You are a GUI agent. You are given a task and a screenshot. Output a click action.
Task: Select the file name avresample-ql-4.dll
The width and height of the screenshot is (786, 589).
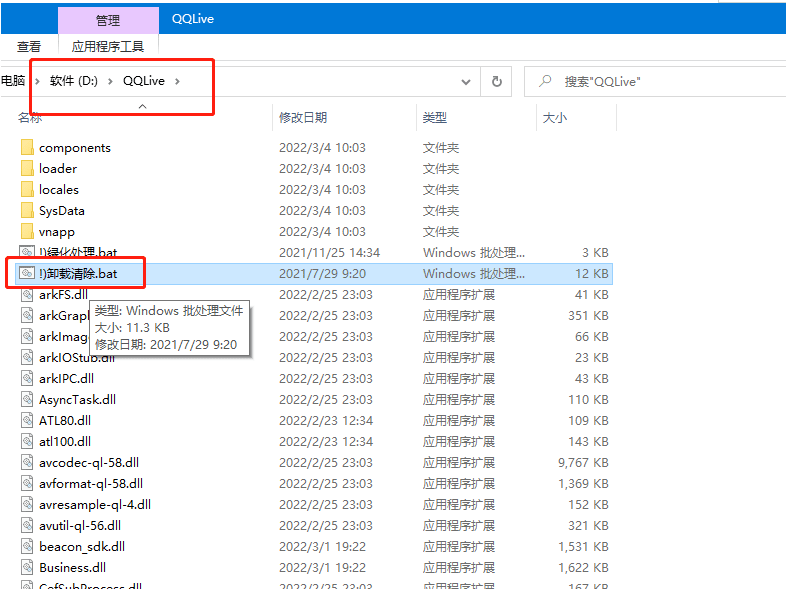click(95, 505)
